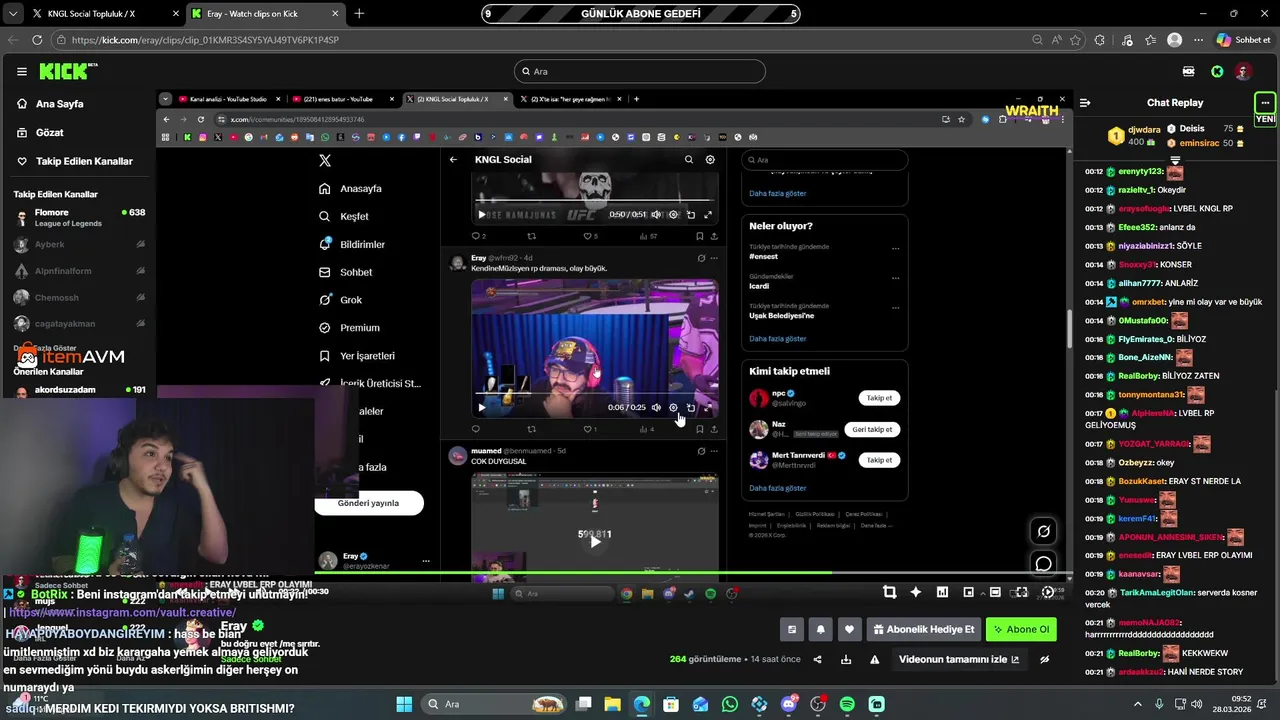This screenshot has height=720, width=1280.
Task: Open Spotify from the taskbar
Action: pyautogui.click(x=847, y=704)
